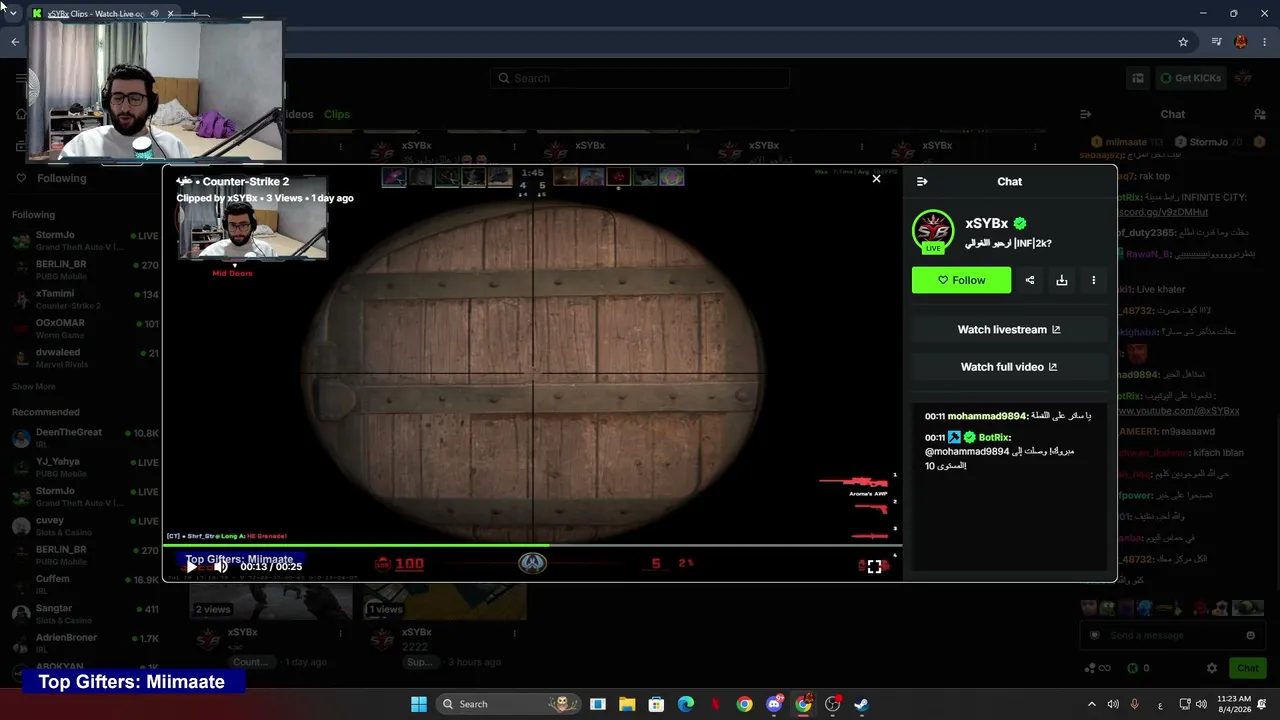Mute the clip using the speaker icon
The image size is (1280, 720).
click(x=221, y=566)
